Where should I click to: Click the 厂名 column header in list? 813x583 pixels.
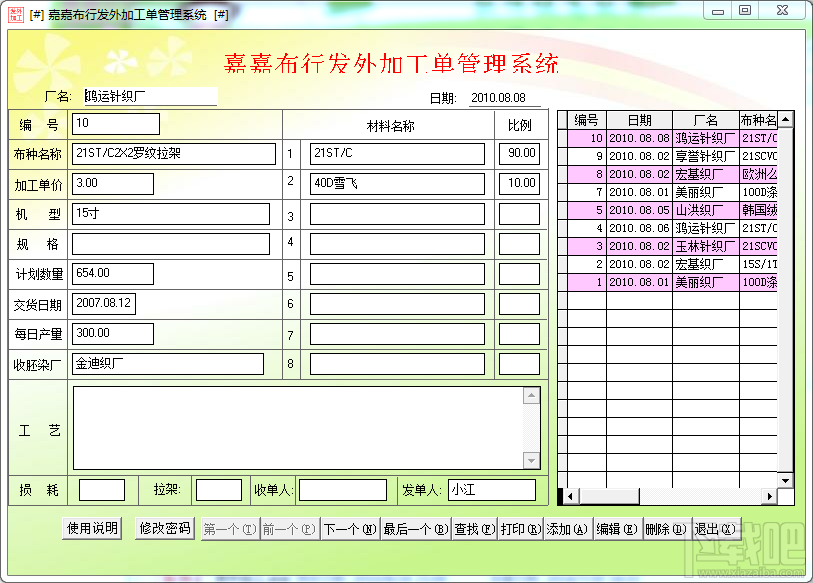[706, 120]
